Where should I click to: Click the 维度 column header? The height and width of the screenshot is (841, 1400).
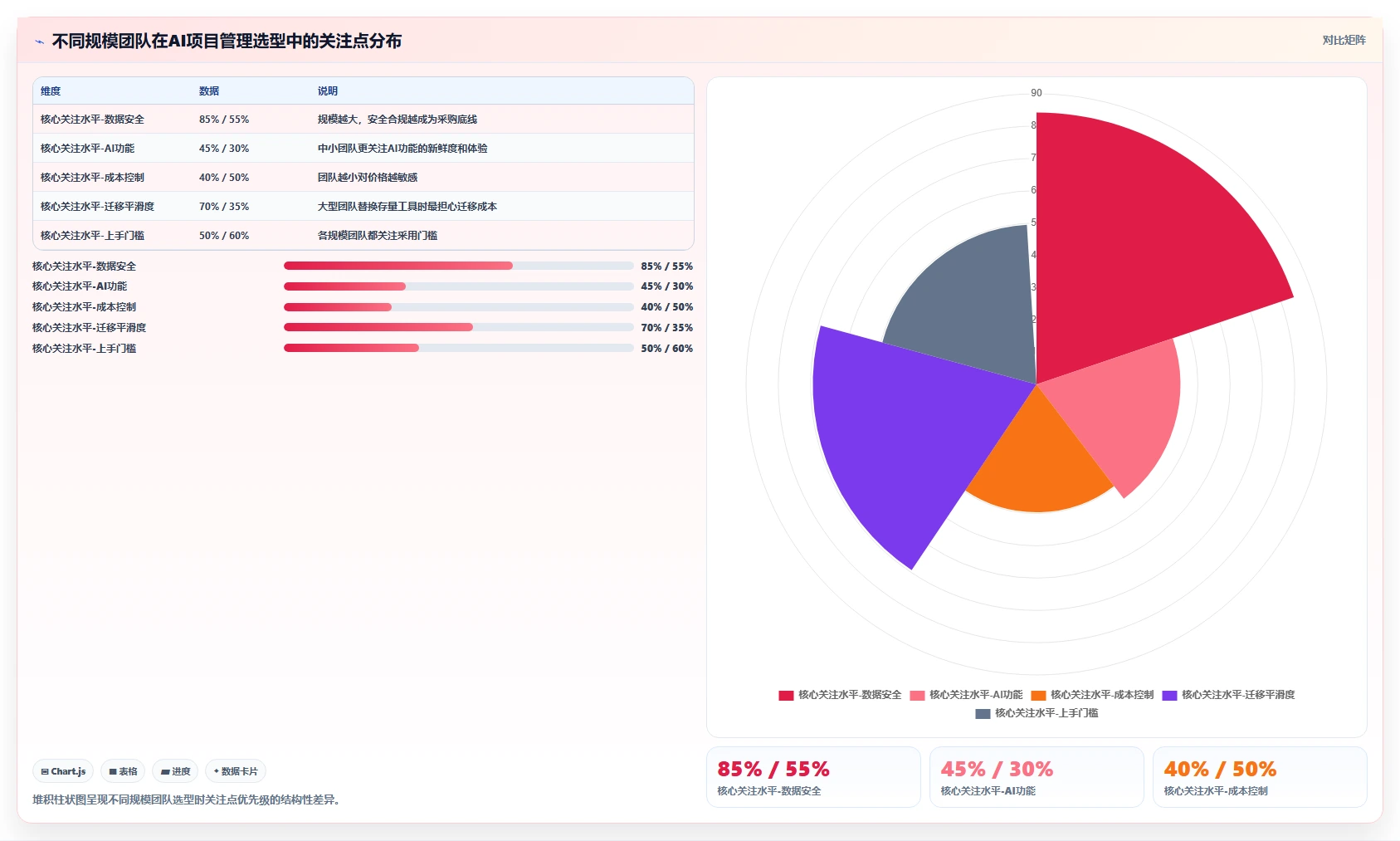(51, 91)
